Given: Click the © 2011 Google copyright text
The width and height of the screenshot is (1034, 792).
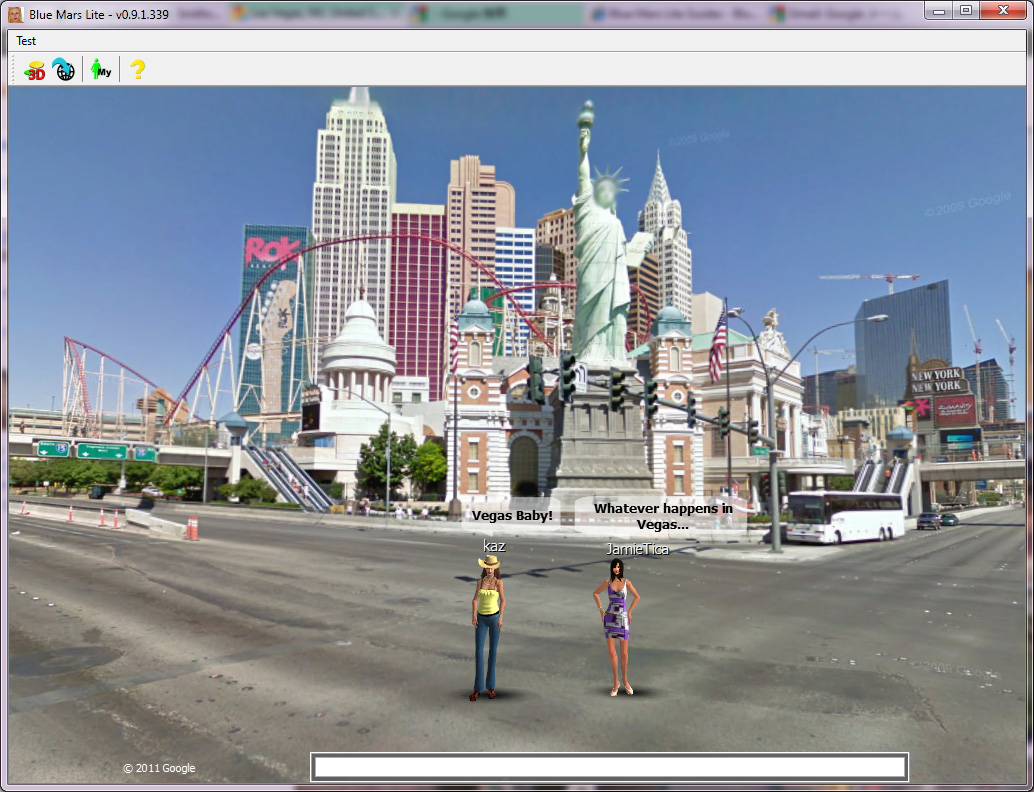Looking at the screenshot, I should point(159,768).
